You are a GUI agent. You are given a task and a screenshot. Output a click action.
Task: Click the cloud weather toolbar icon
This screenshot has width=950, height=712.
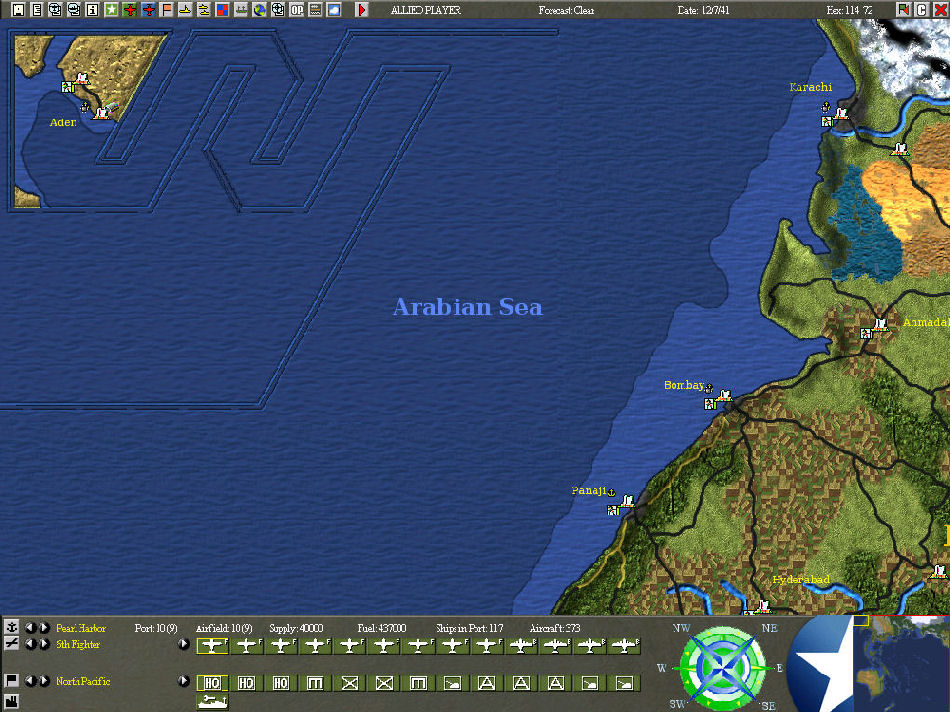[x=334, y=10]
